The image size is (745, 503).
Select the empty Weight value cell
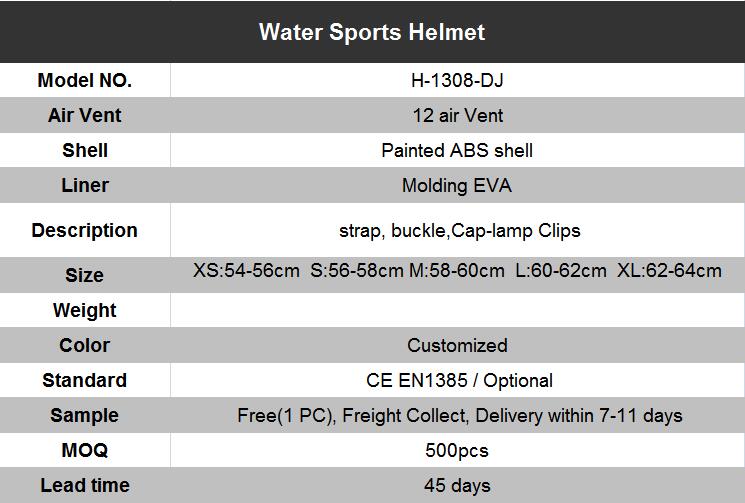click(x=457, y=310)
